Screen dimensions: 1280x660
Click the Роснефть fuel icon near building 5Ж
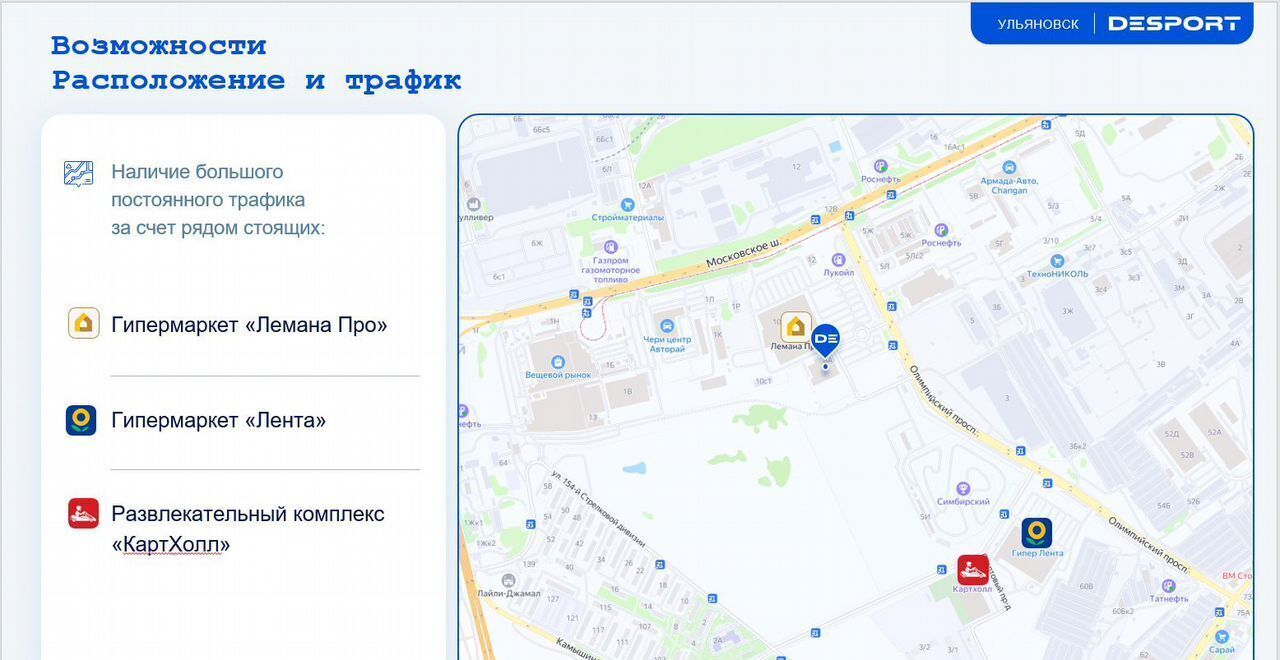(x=941, y=230)
